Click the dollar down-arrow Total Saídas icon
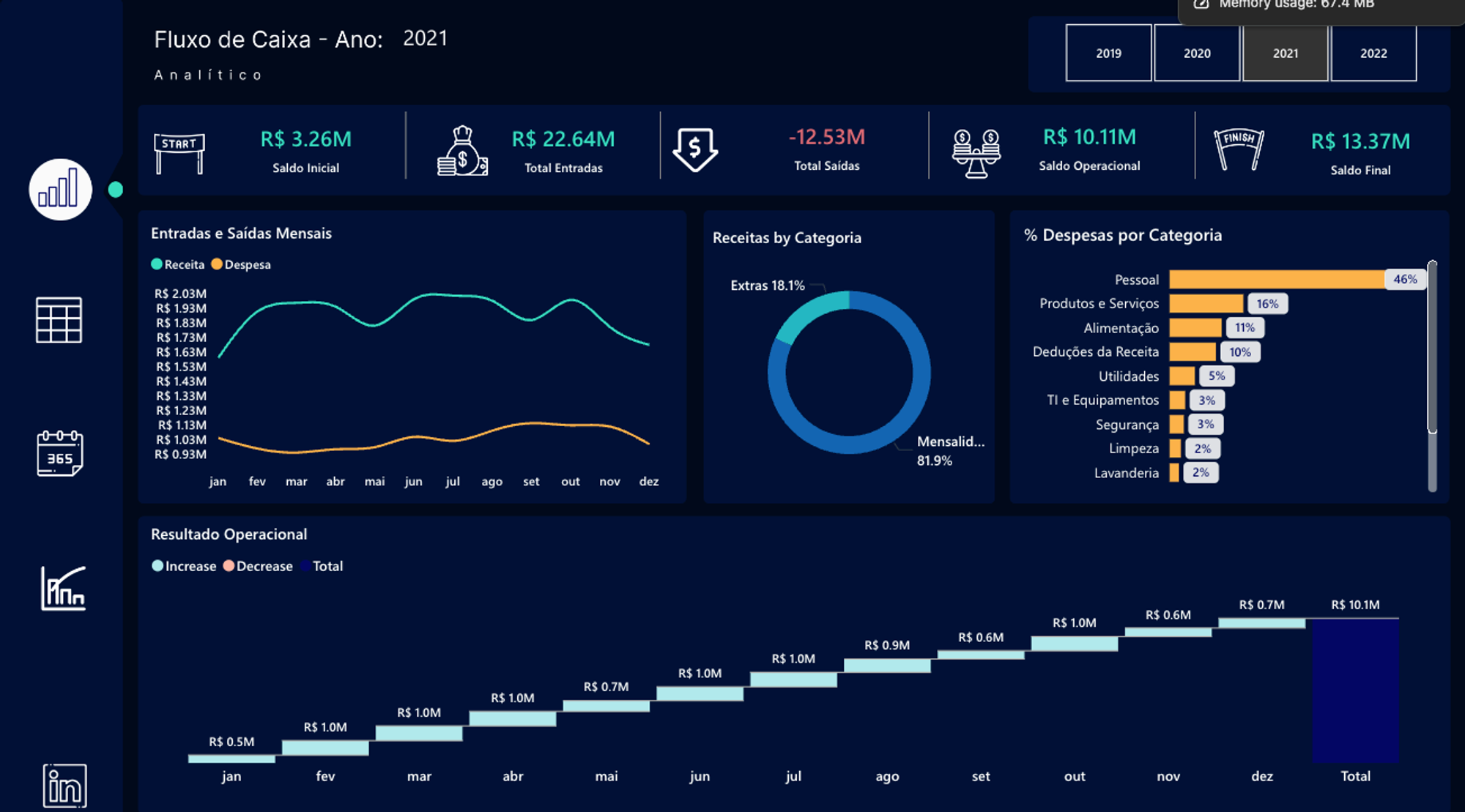Viewport: 1465px width, 812px height. point(694,150)
